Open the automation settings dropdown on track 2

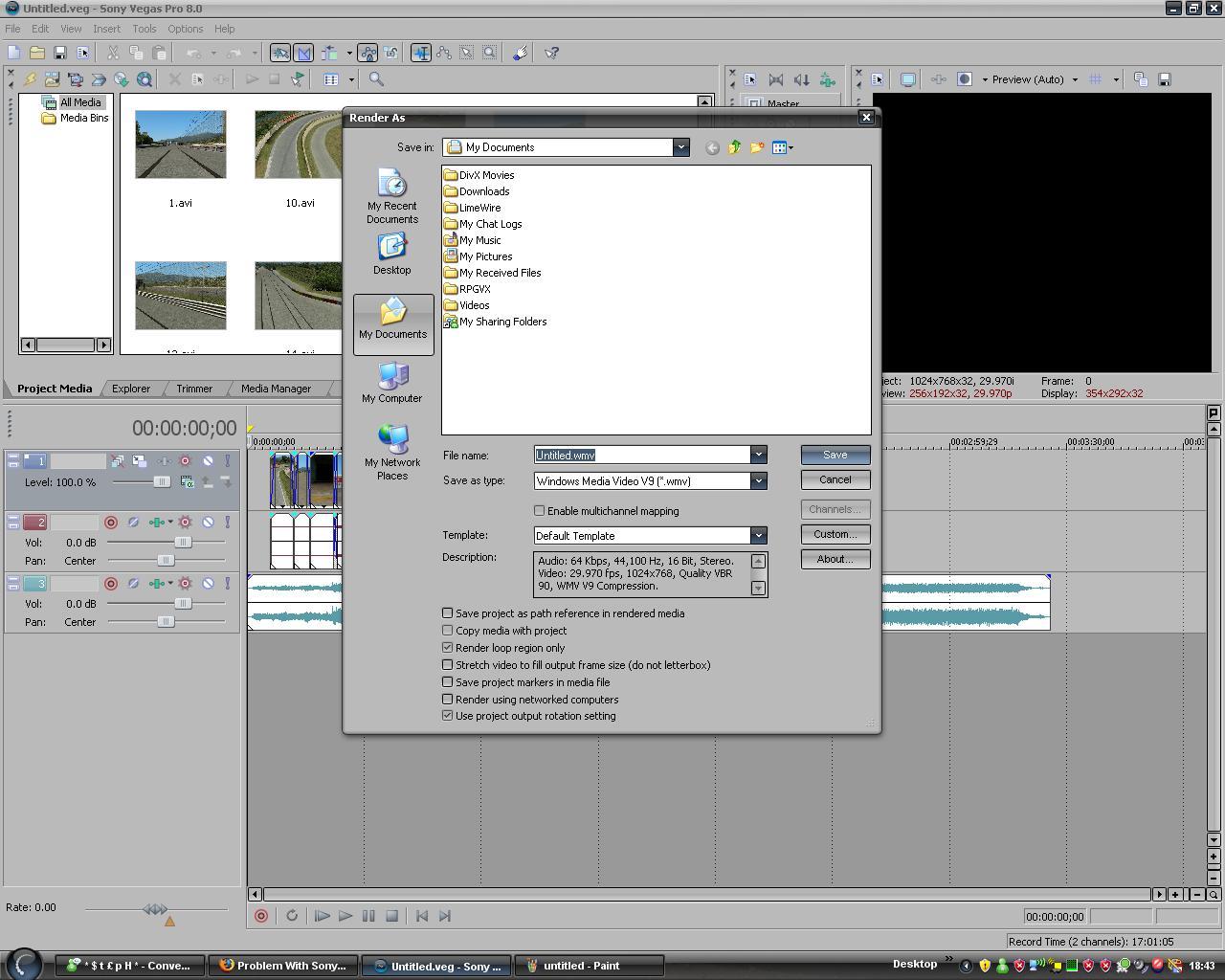coord(170,523)
